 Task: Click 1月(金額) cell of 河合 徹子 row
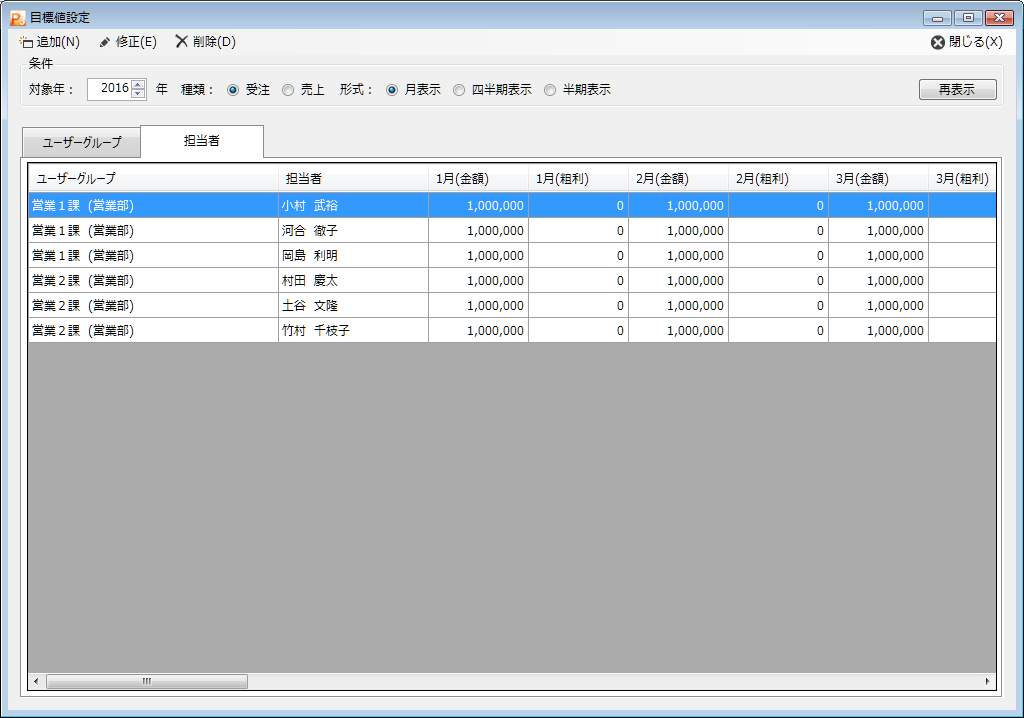pos(479,231)
